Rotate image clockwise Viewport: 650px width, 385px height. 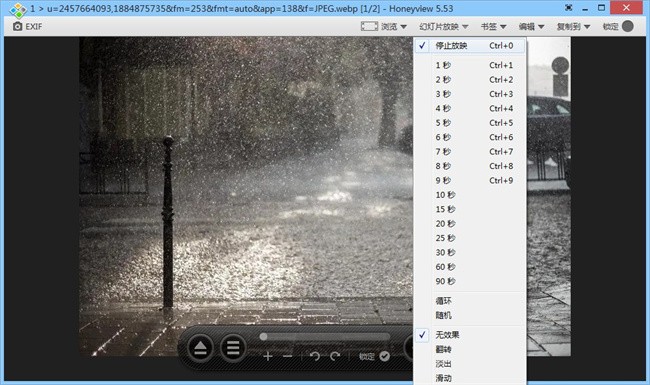pos(335,356)
